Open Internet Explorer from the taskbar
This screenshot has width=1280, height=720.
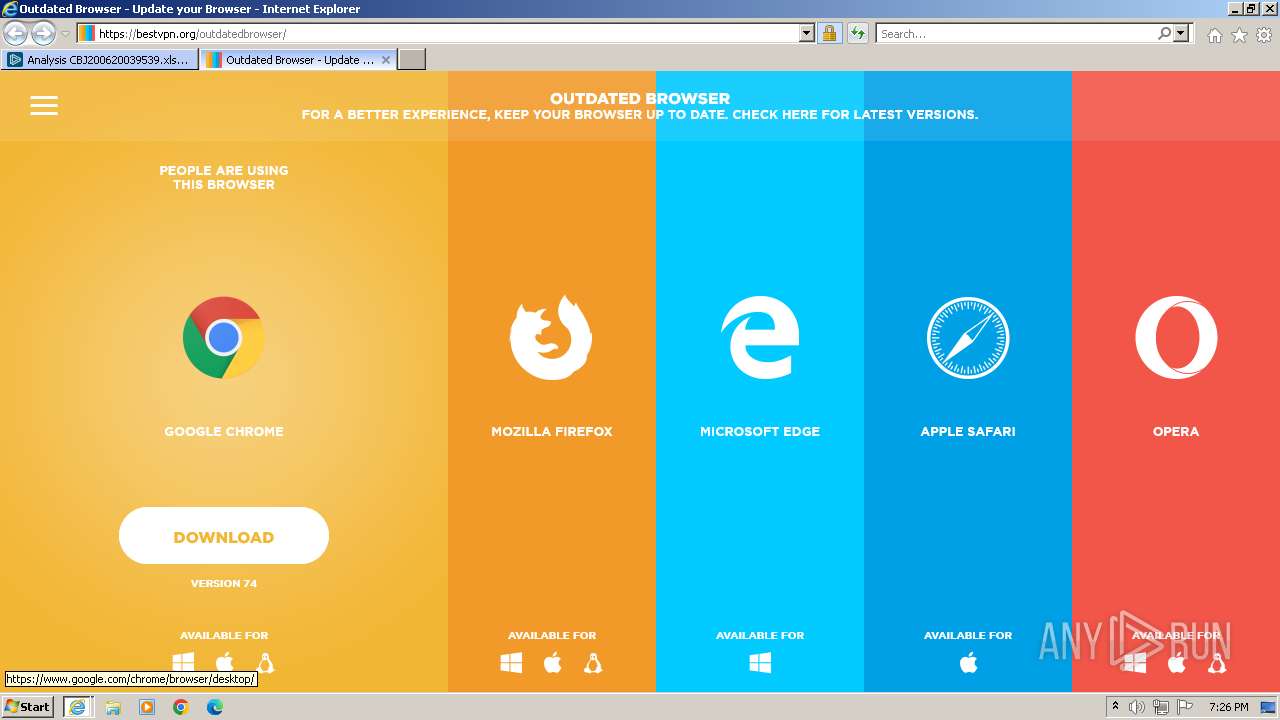point(77,707)
